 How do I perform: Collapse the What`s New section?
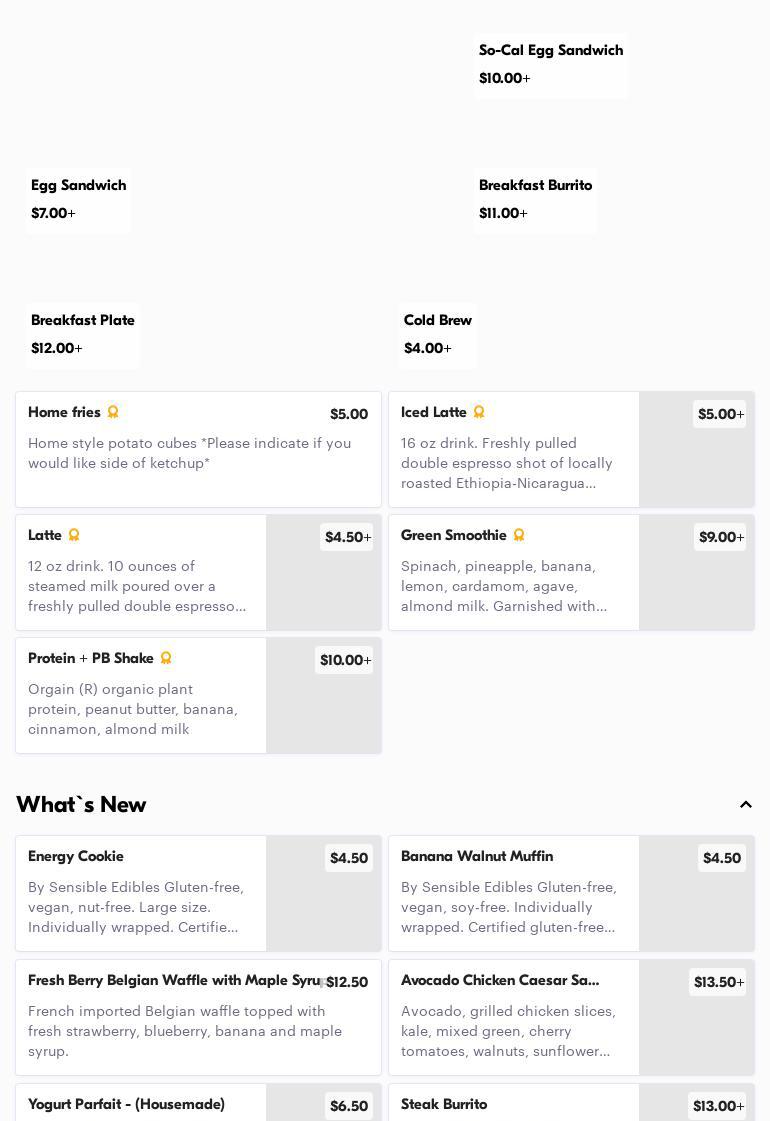745,805
